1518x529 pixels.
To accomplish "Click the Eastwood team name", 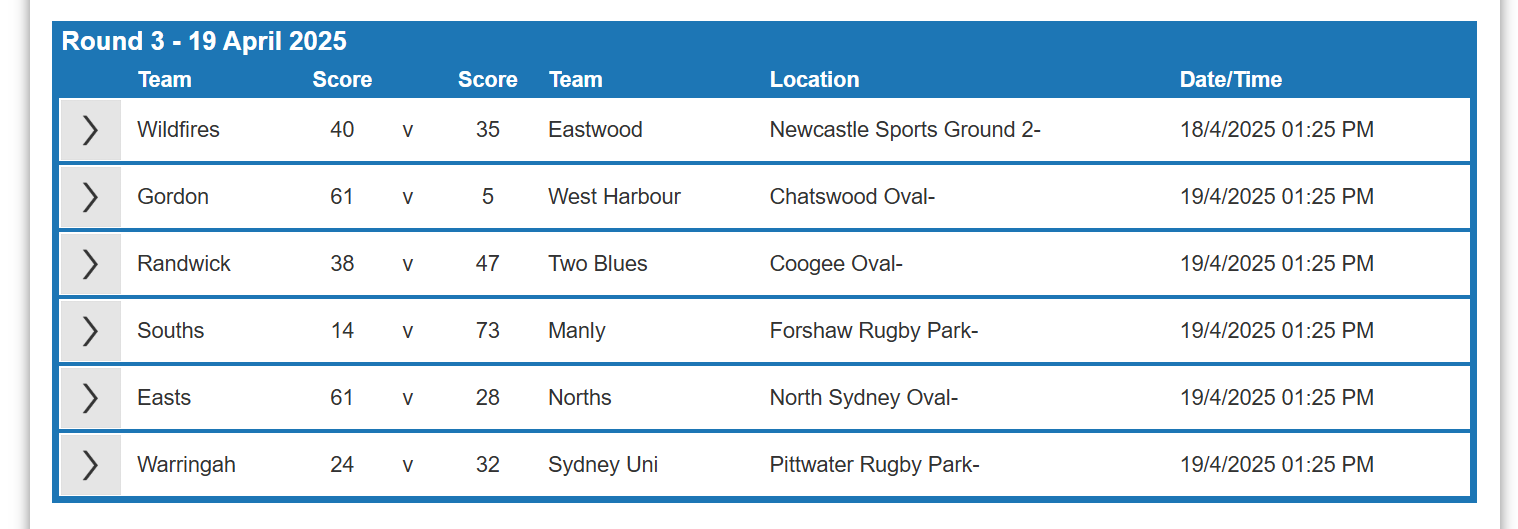I will click(x=595, y=130).
